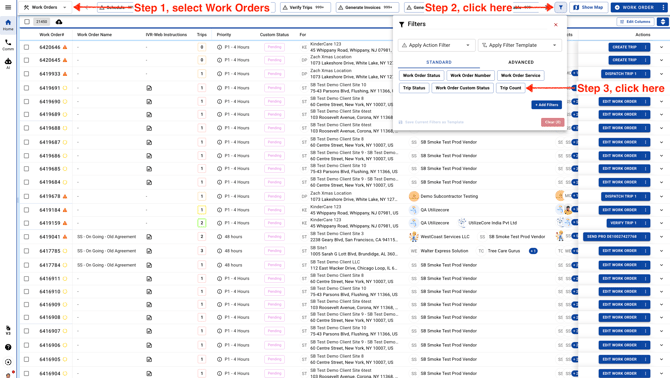
Task: Open three-dot menu on VERIFY TRIP 1 button
Action: pyautogui.click(x=645, y=223)
